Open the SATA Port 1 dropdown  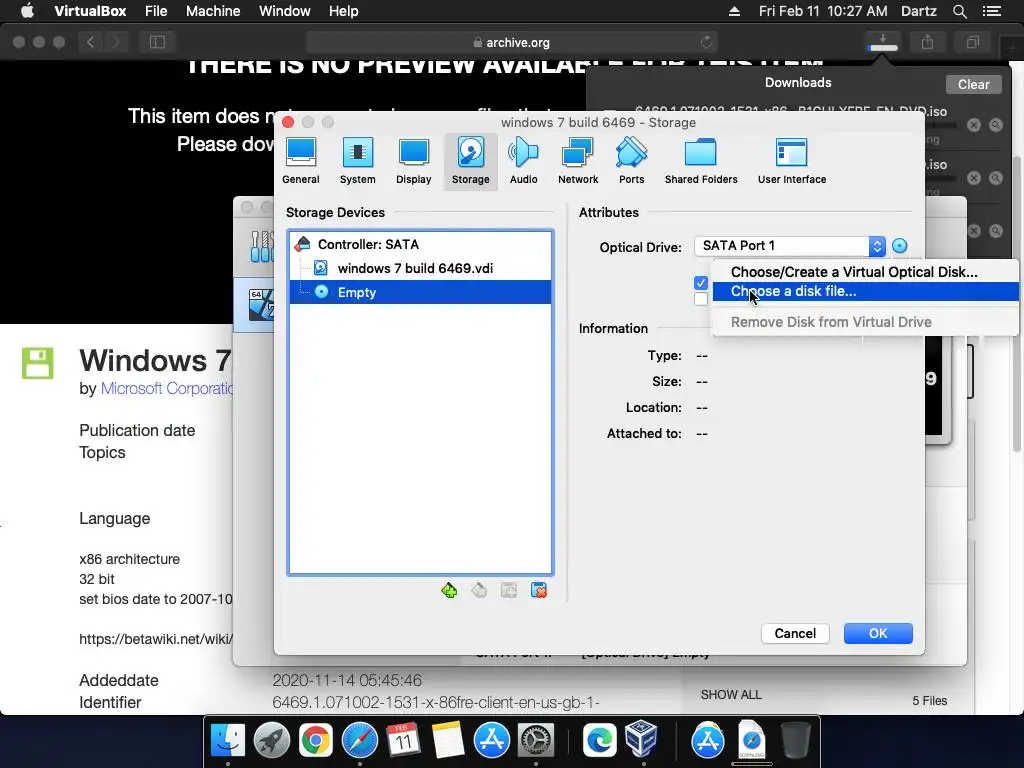[790, 246]
